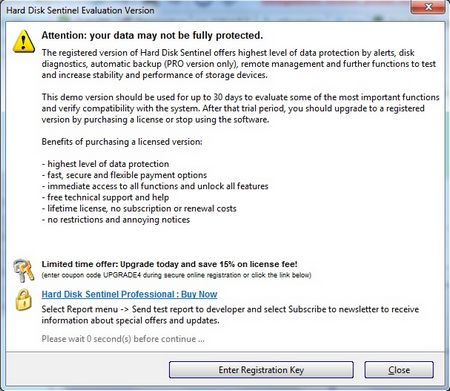
Task: Close the dialog with the red X
Action: [x=428, y=7]
